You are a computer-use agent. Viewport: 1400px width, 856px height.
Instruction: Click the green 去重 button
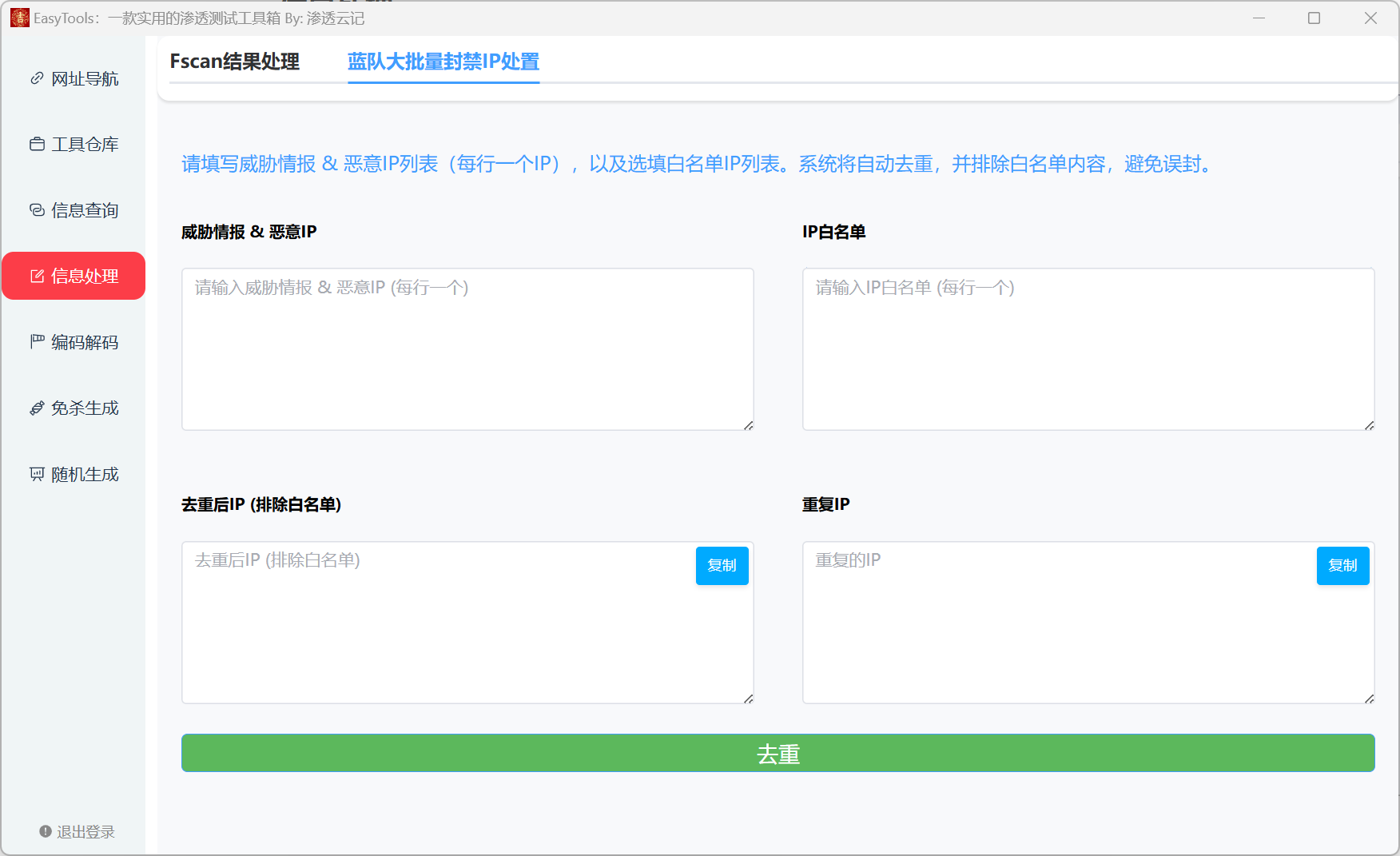[779, 753]
